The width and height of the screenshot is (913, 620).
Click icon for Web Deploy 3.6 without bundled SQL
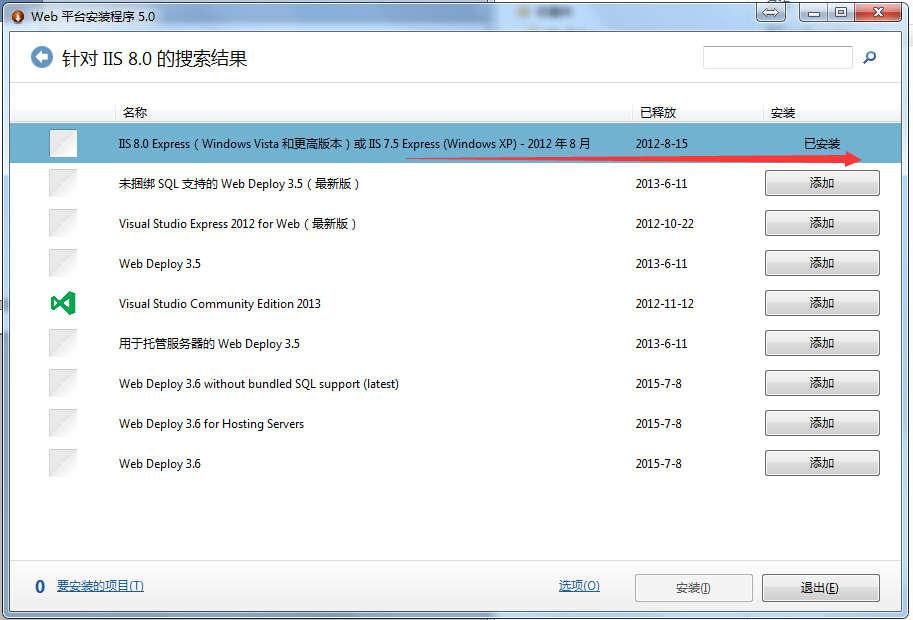(x=63, y=383)
